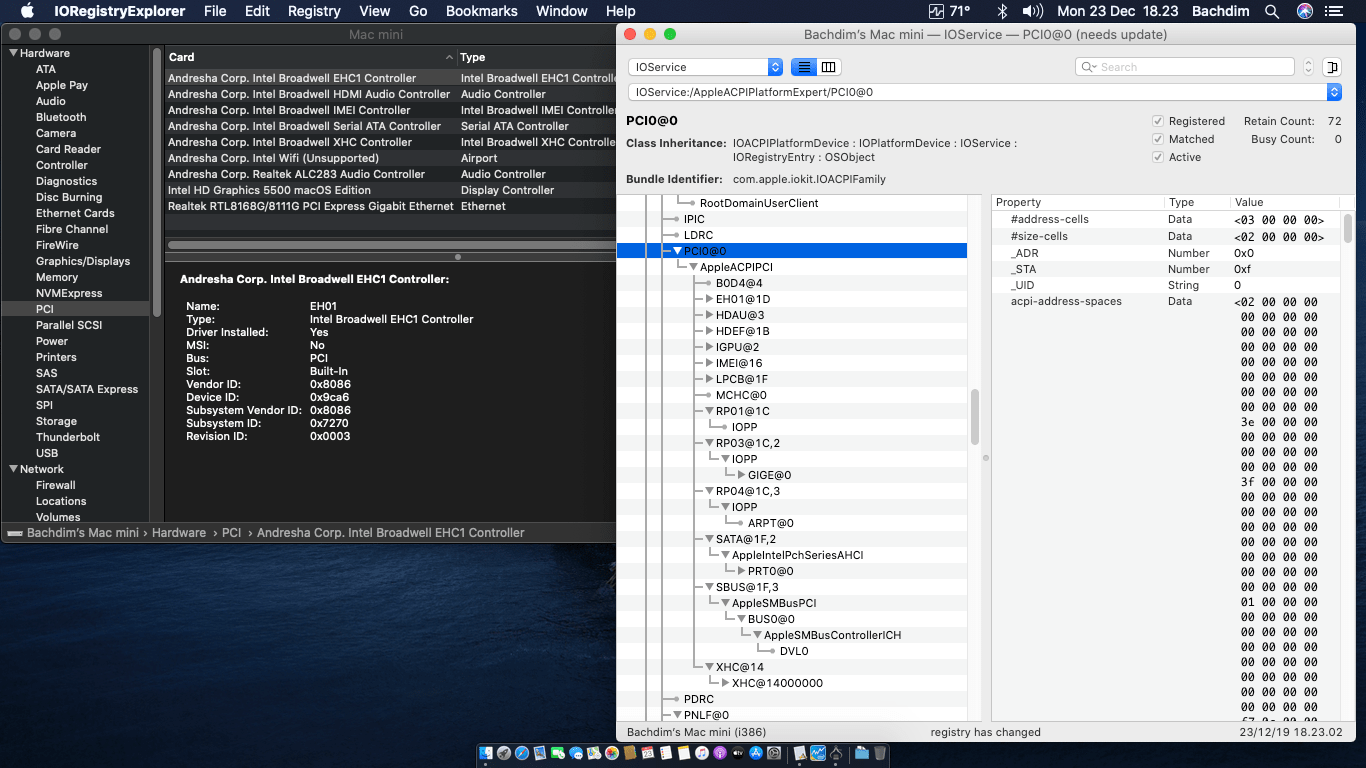
Task: Open the Music app in the Dock
Action: coord(702,753)
